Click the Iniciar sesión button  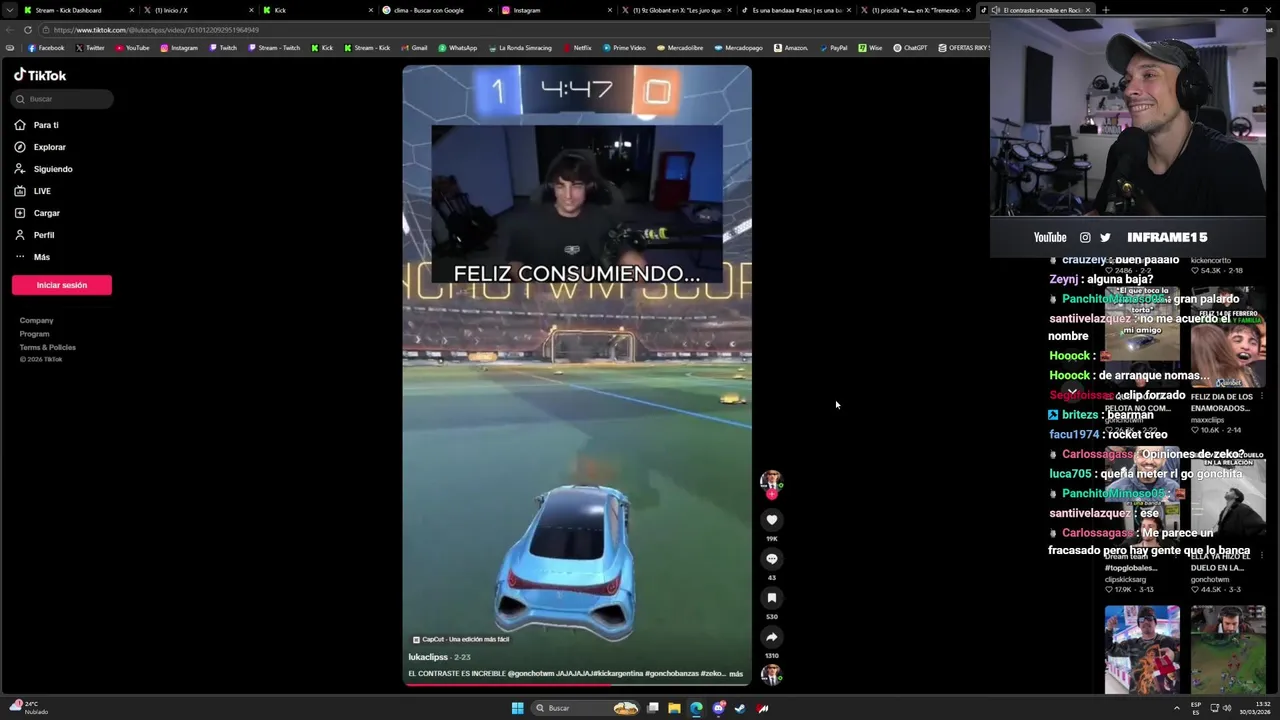62,285
